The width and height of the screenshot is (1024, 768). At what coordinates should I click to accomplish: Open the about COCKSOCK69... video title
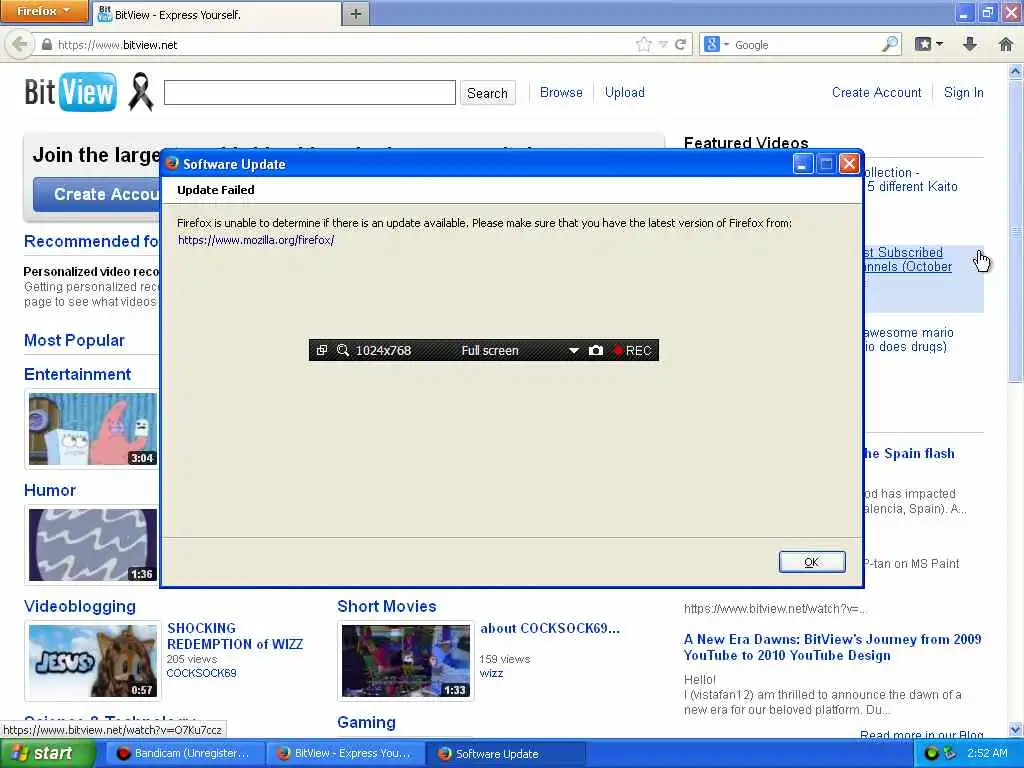(x=550, y=628)
